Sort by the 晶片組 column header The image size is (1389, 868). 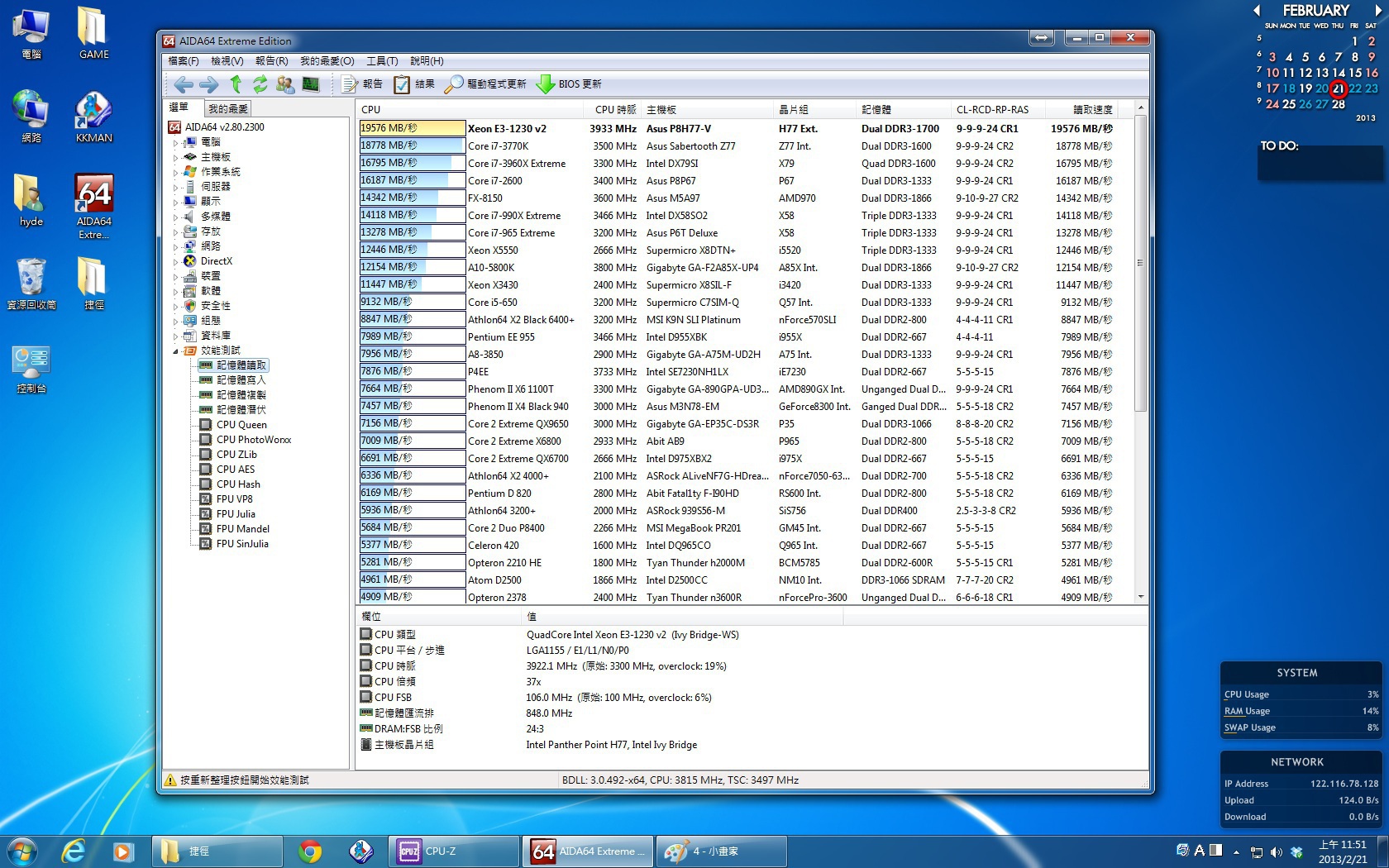(815, 109)
